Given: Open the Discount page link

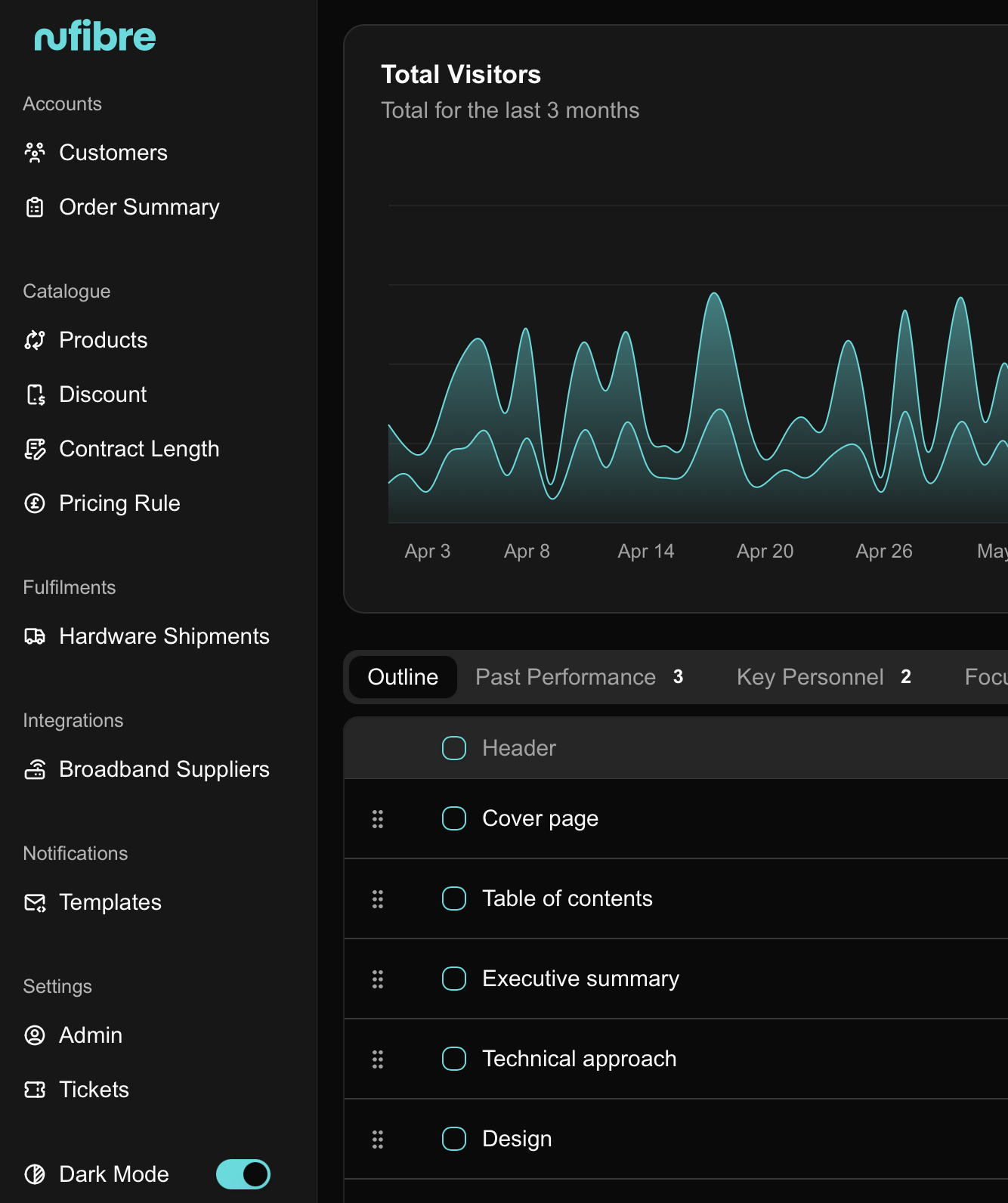Looking at the screenshot, I should [103, 394].
